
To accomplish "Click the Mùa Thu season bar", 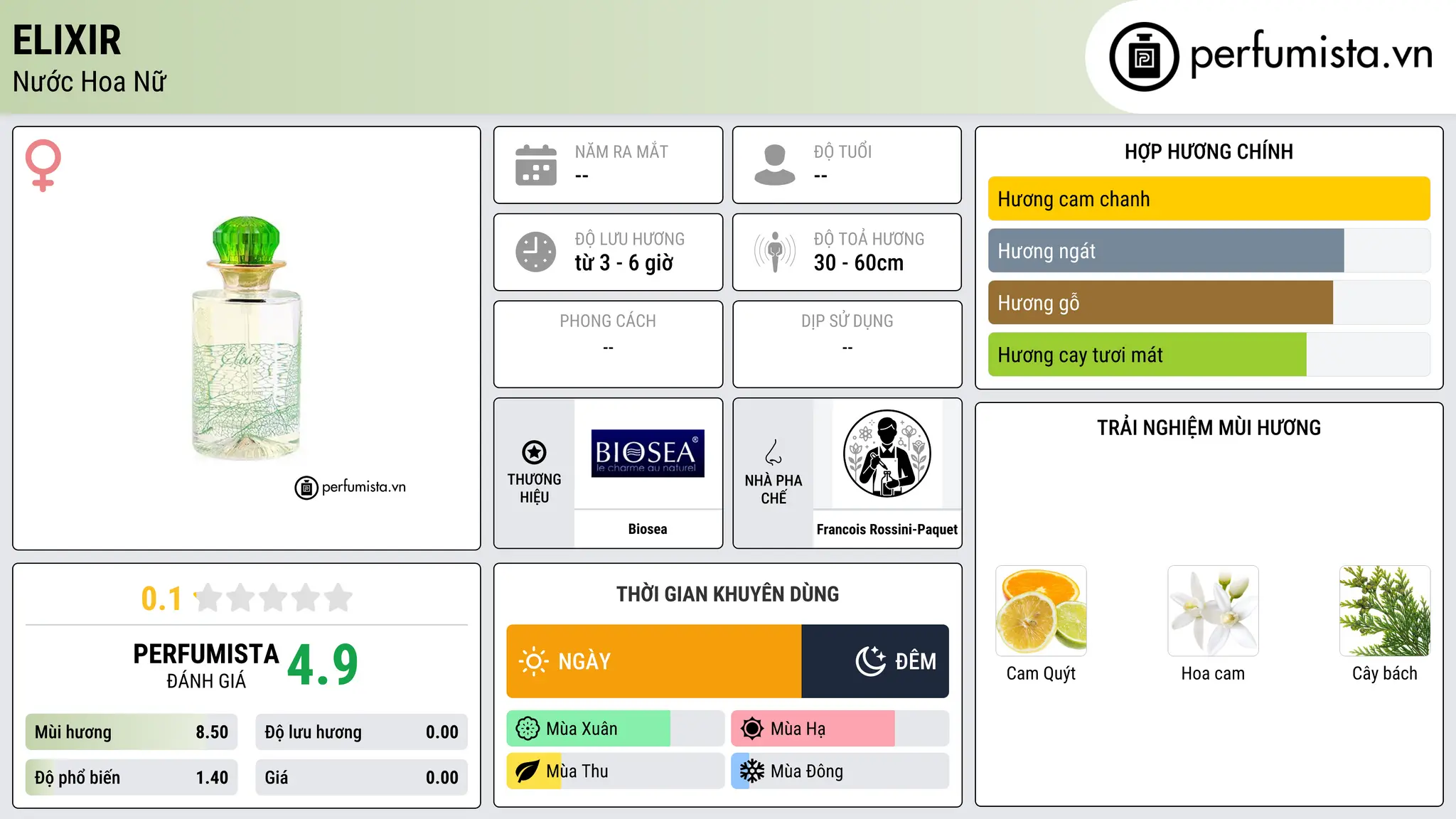I will click(x=615, y=771).
